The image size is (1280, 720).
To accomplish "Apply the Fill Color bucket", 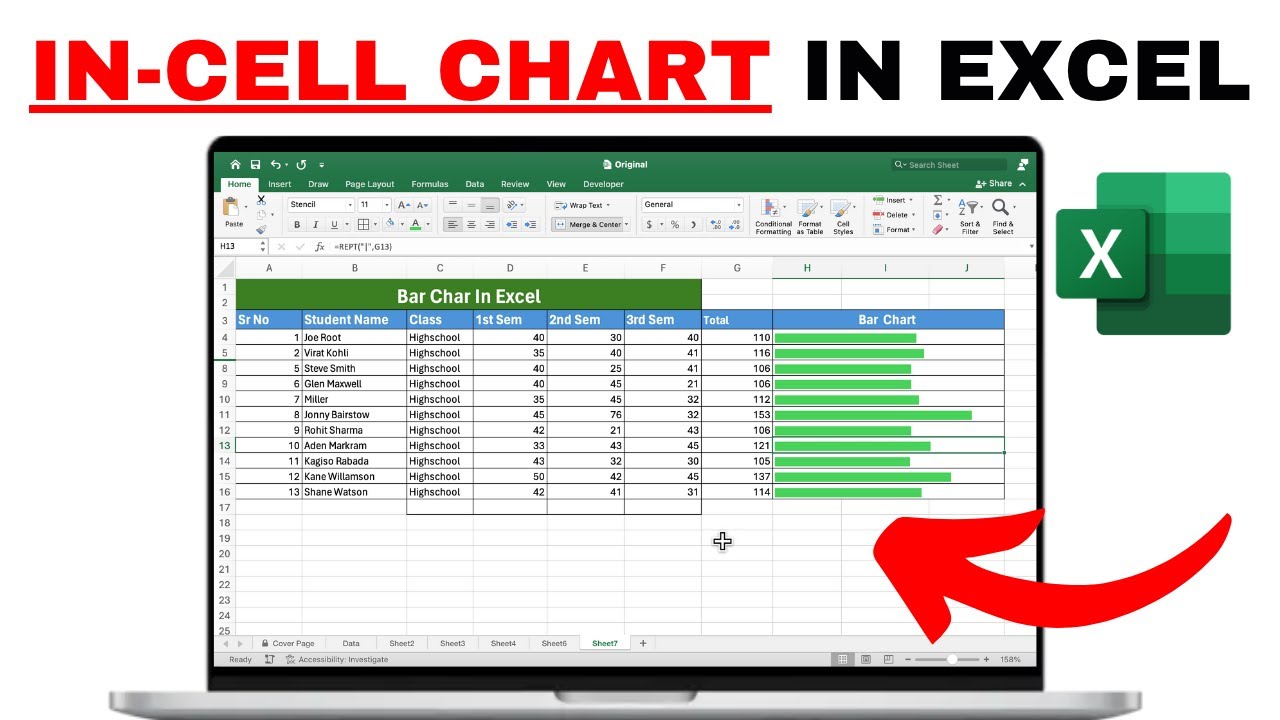I will tap(390, 225).
